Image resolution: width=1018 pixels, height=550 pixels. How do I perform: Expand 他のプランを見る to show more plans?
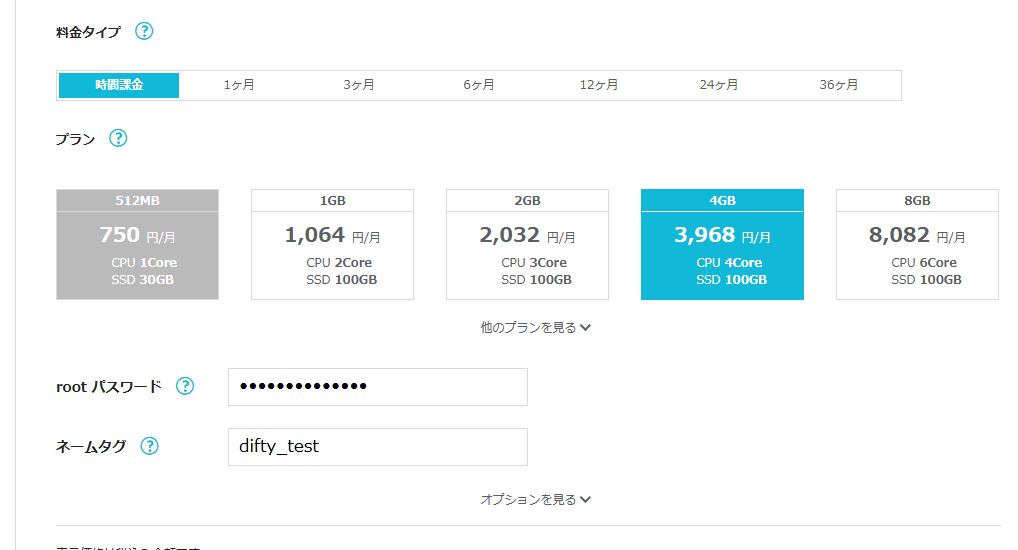tap(536, 327)
